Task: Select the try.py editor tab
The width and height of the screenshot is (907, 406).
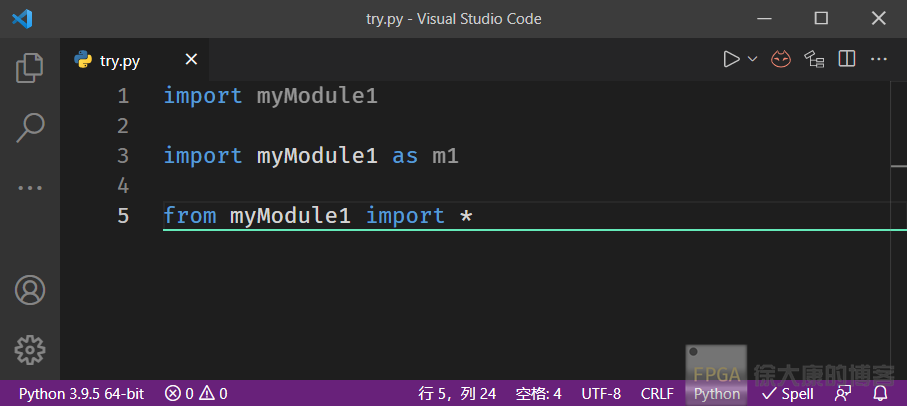Action: (119, 61)
